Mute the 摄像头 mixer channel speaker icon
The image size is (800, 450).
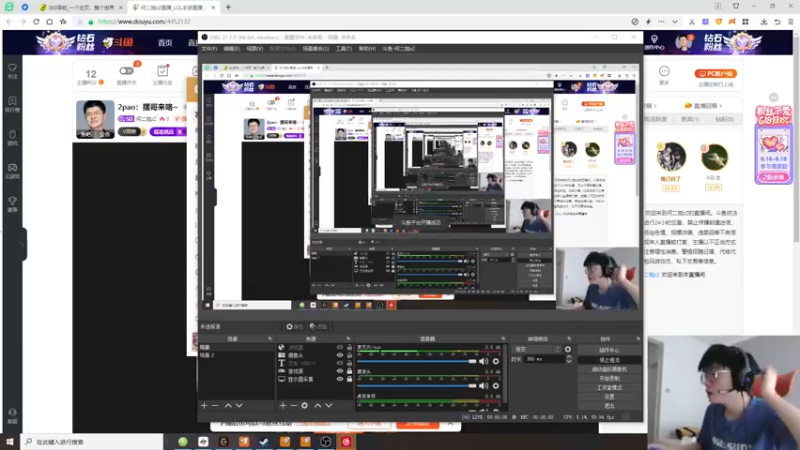coord(484,386)
